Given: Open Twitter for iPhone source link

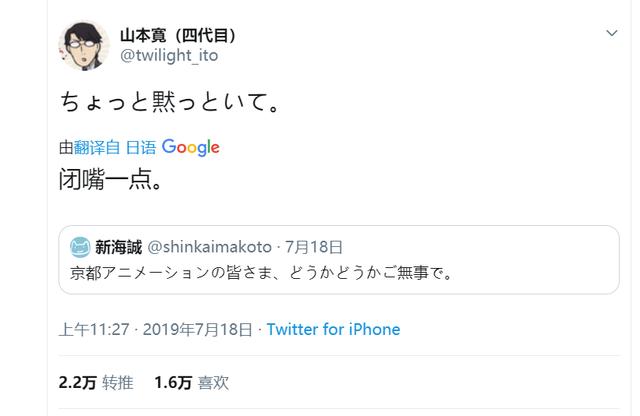Looking at the screenshot, I should pyautogui.click(x=333, y=329).
